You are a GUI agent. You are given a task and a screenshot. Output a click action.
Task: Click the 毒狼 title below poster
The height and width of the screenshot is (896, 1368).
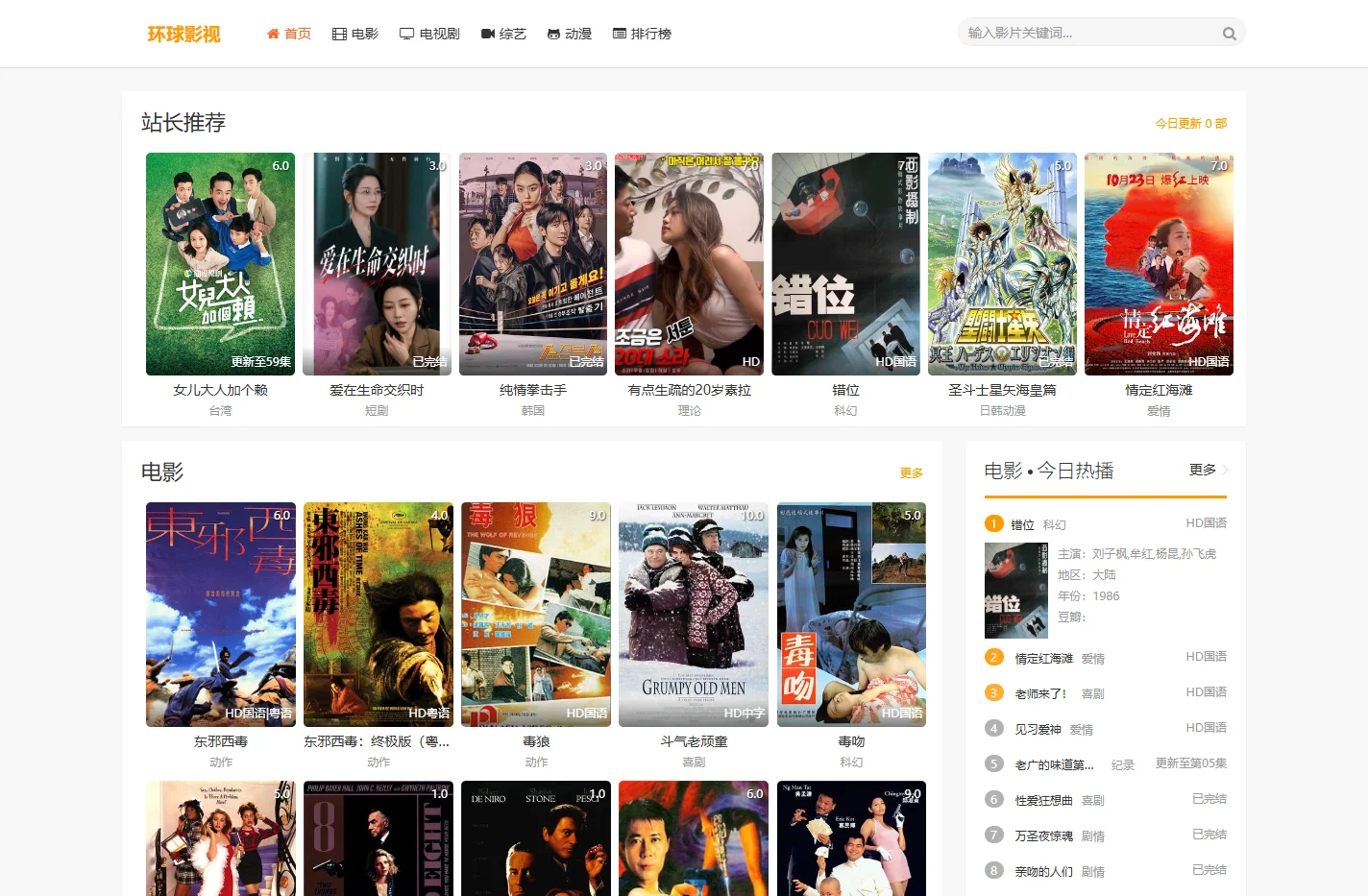(536, 742)
